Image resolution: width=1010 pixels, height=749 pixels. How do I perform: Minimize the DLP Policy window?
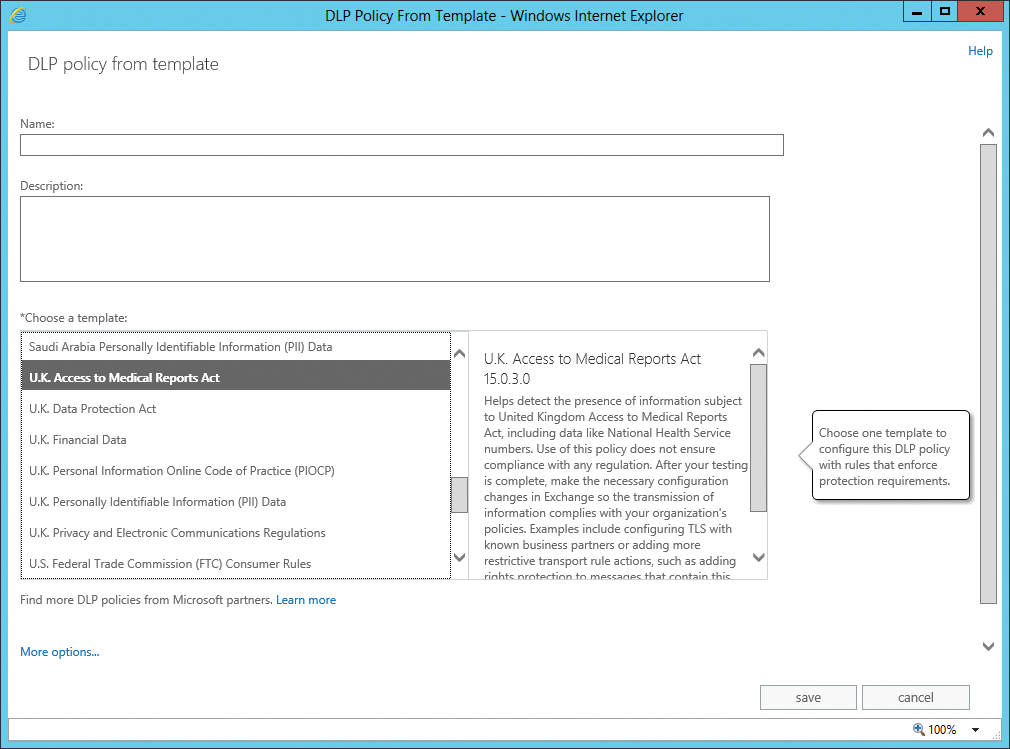coord(917,12)
